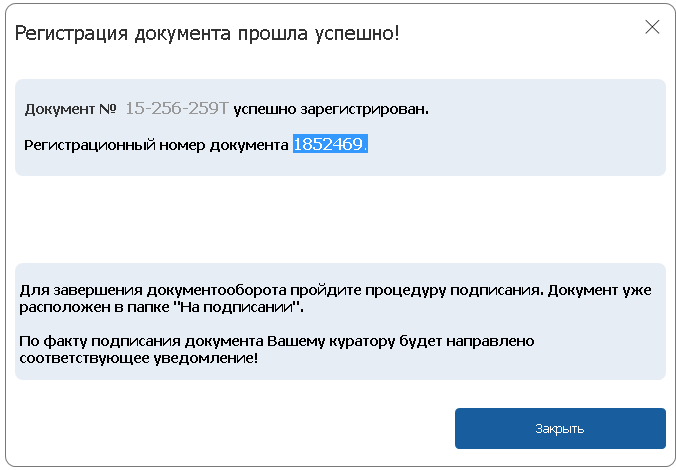
Task: Click the highlighted registration number 1852469
Action: (x=330, y=144)
